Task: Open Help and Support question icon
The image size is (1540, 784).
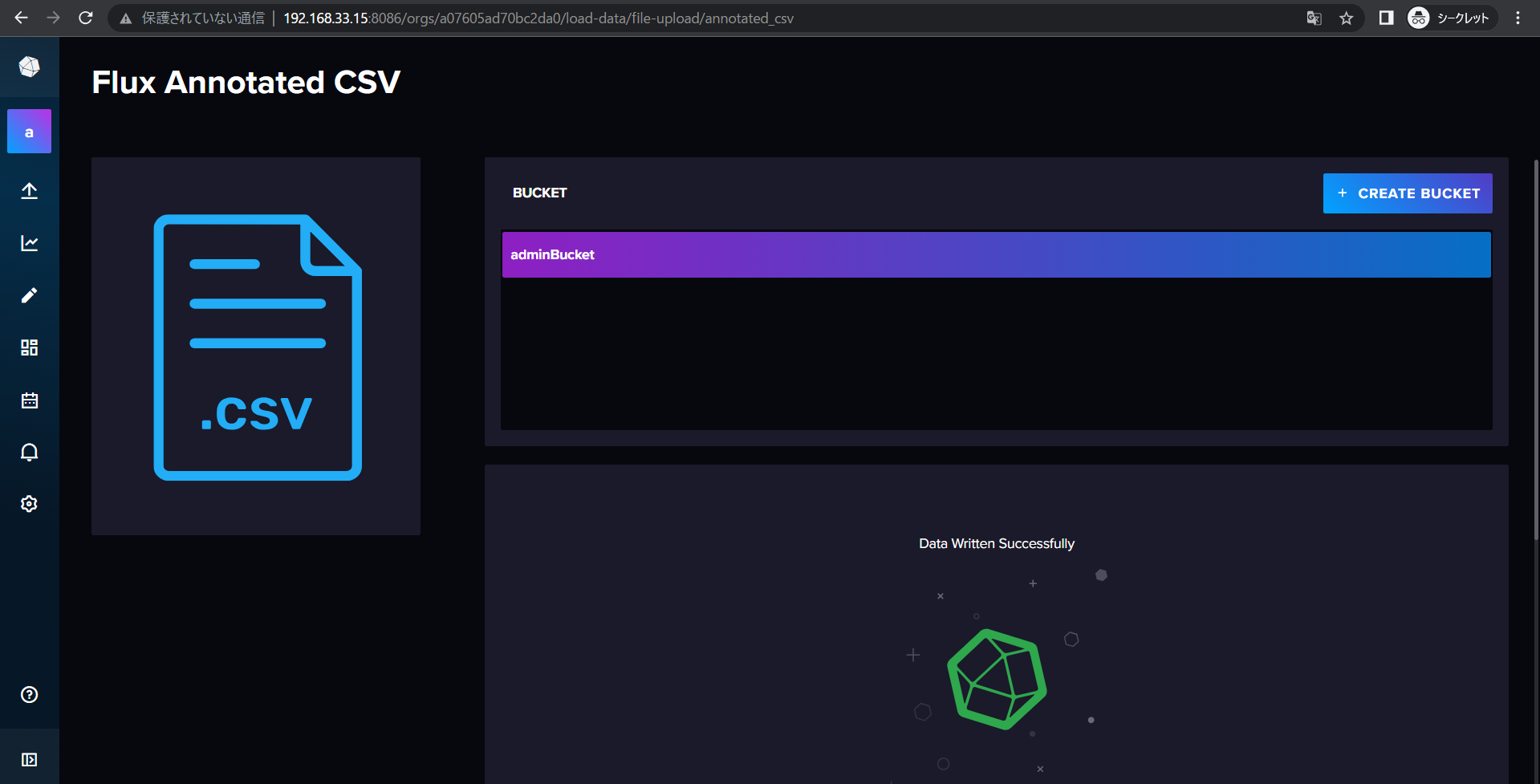Action: point(30,695)
